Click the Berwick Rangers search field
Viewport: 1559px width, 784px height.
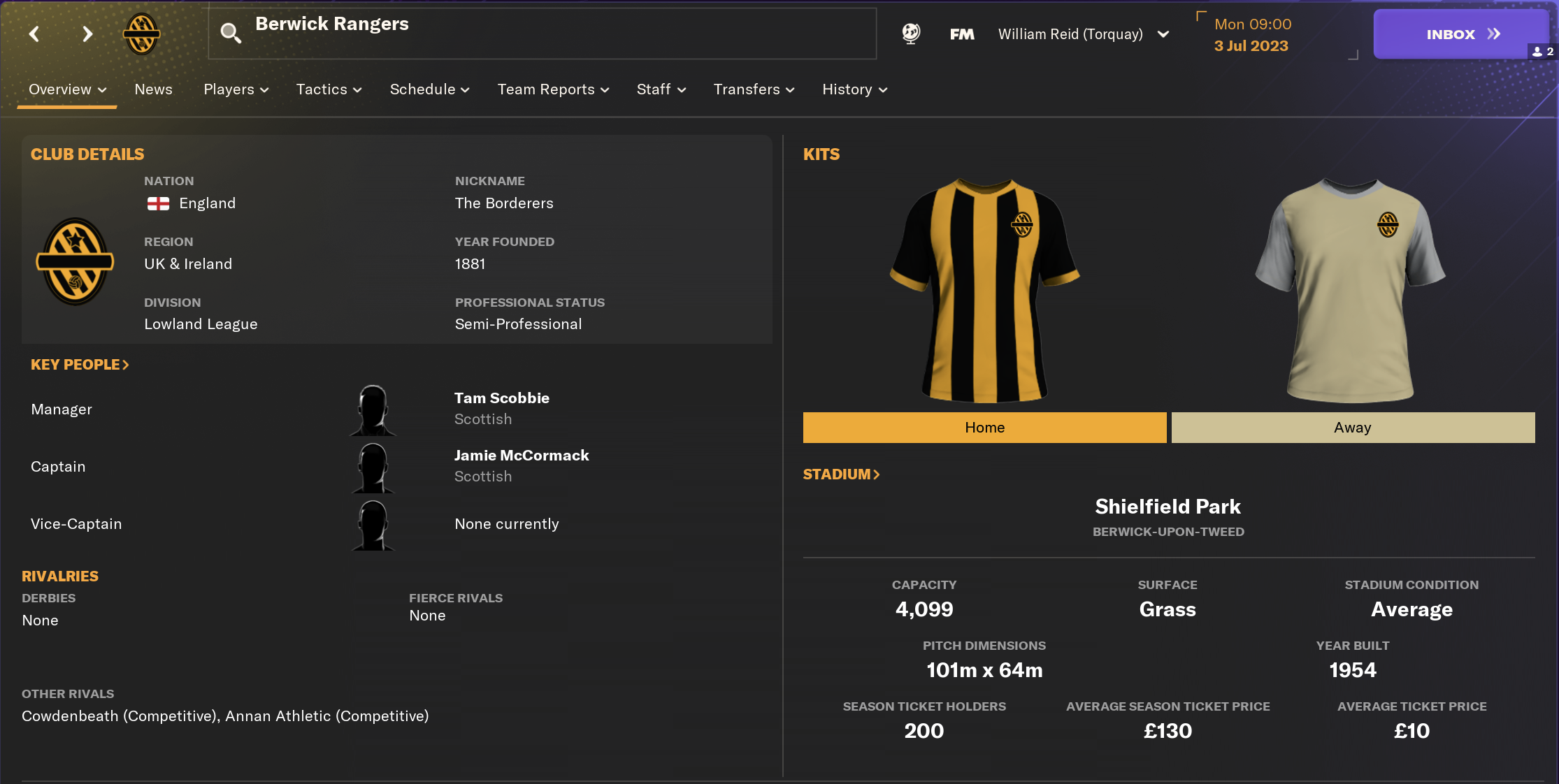point(543,34)
